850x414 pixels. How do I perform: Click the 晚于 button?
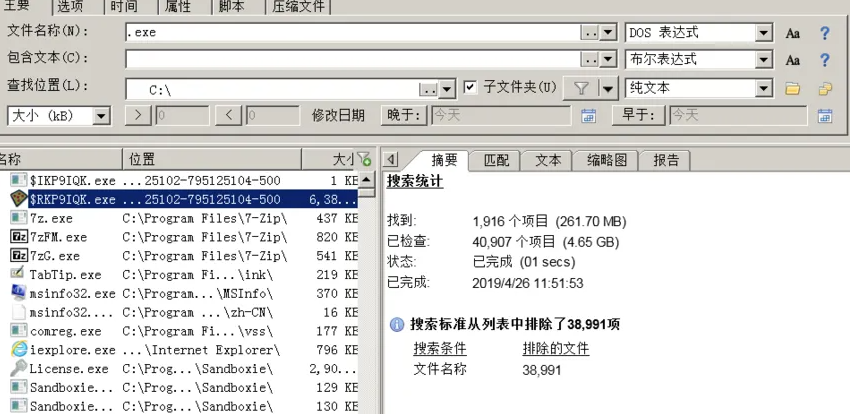tap(404, 115)
